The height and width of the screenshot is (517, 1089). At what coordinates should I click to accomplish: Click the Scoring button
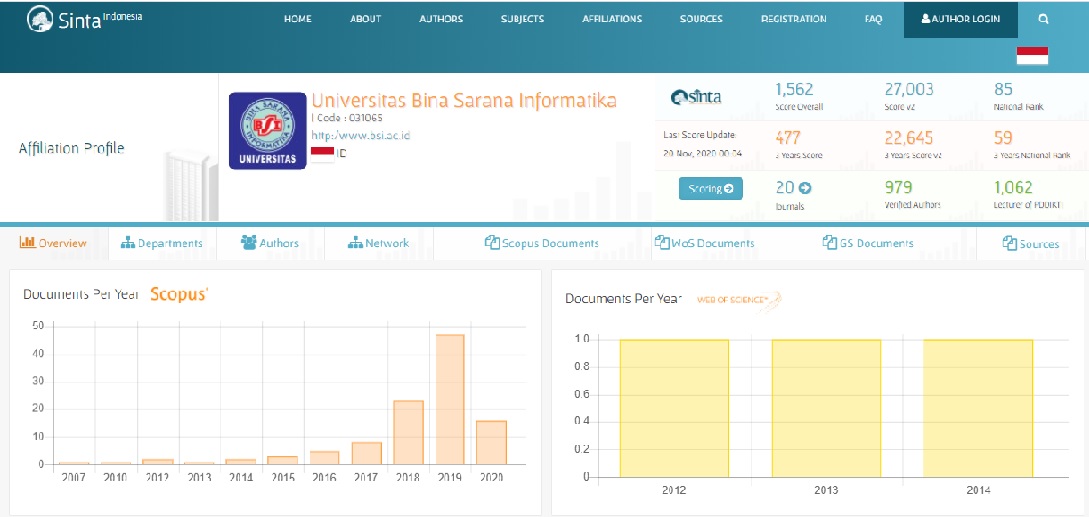pyautogui.click(x=710, y=188)
